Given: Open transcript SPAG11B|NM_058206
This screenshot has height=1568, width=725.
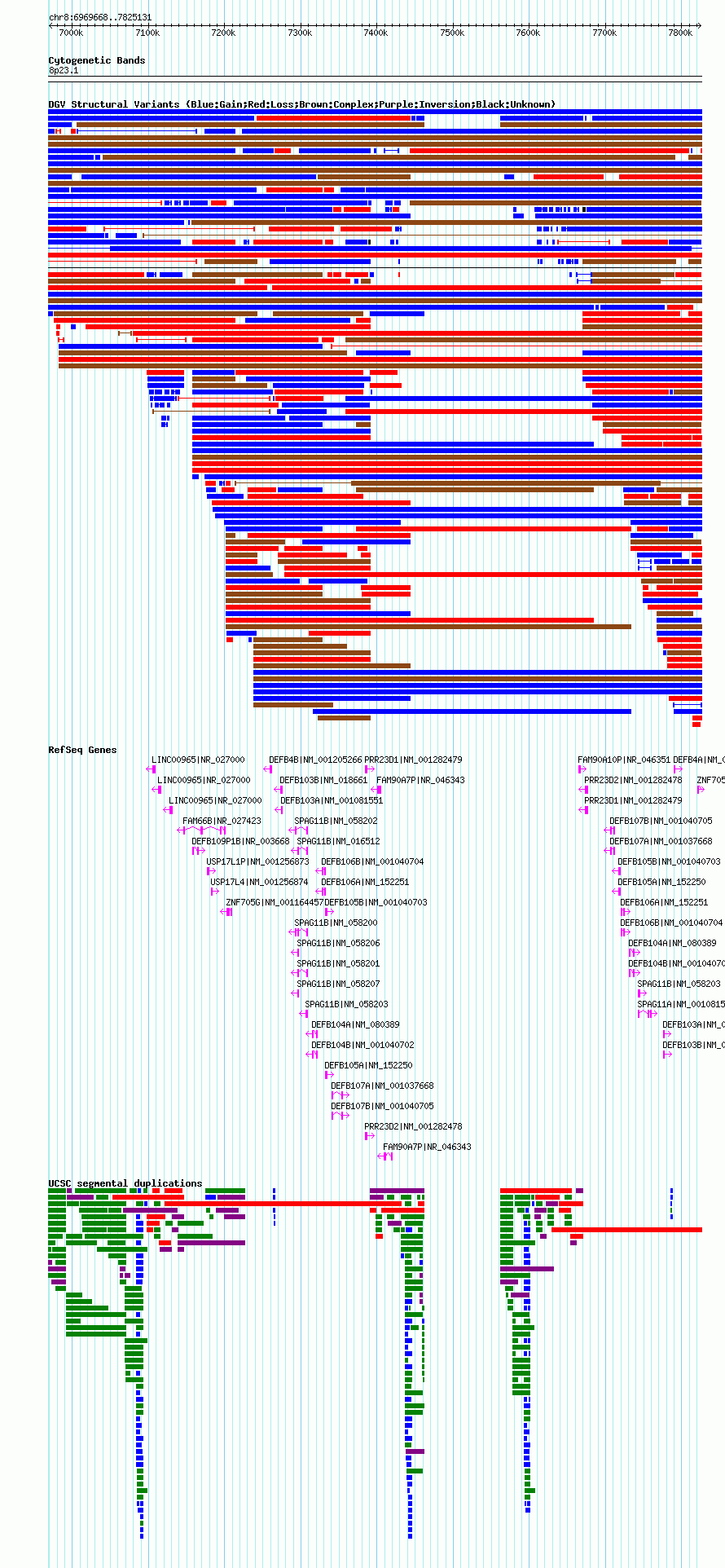Looking at the screenshot, I should click(x=338, y=943).
